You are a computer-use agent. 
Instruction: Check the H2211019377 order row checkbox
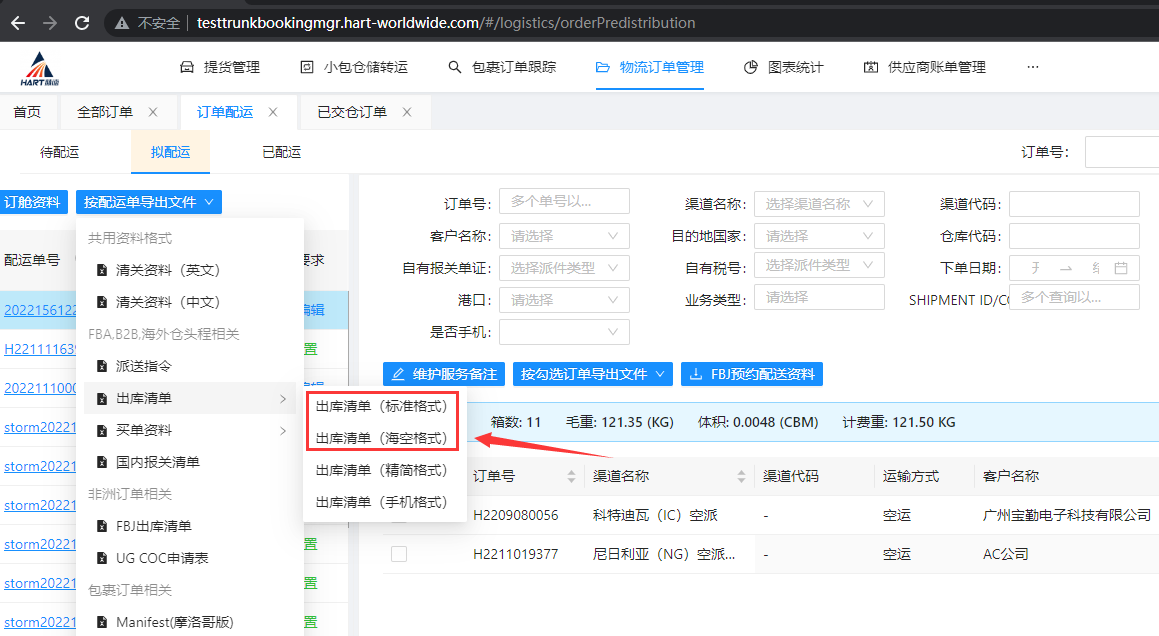399,554
